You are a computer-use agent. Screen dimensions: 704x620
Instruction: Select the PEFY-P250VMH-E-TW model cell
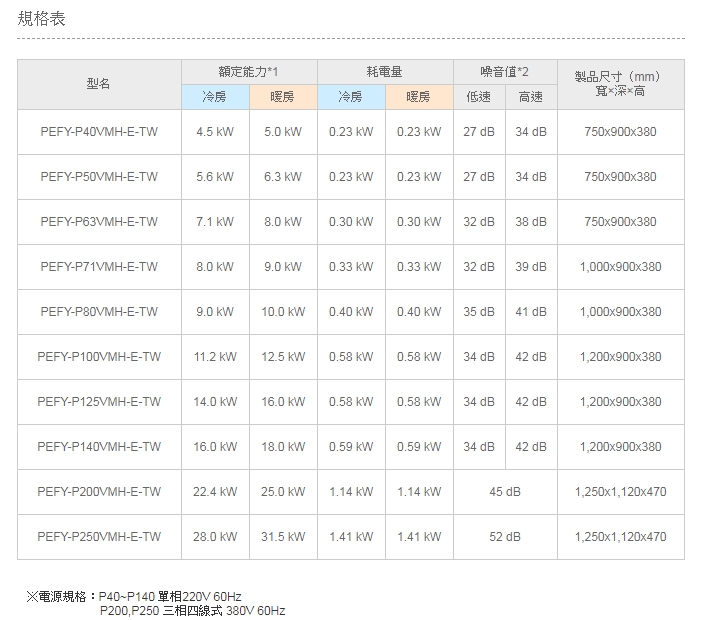(99, 537)
